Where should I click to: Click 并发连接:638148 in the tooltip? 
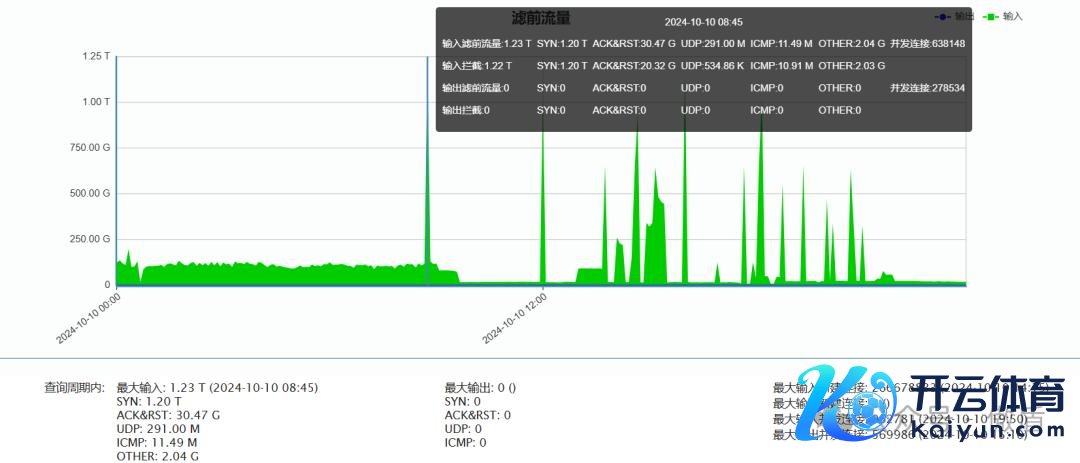(x=927, y=44)
